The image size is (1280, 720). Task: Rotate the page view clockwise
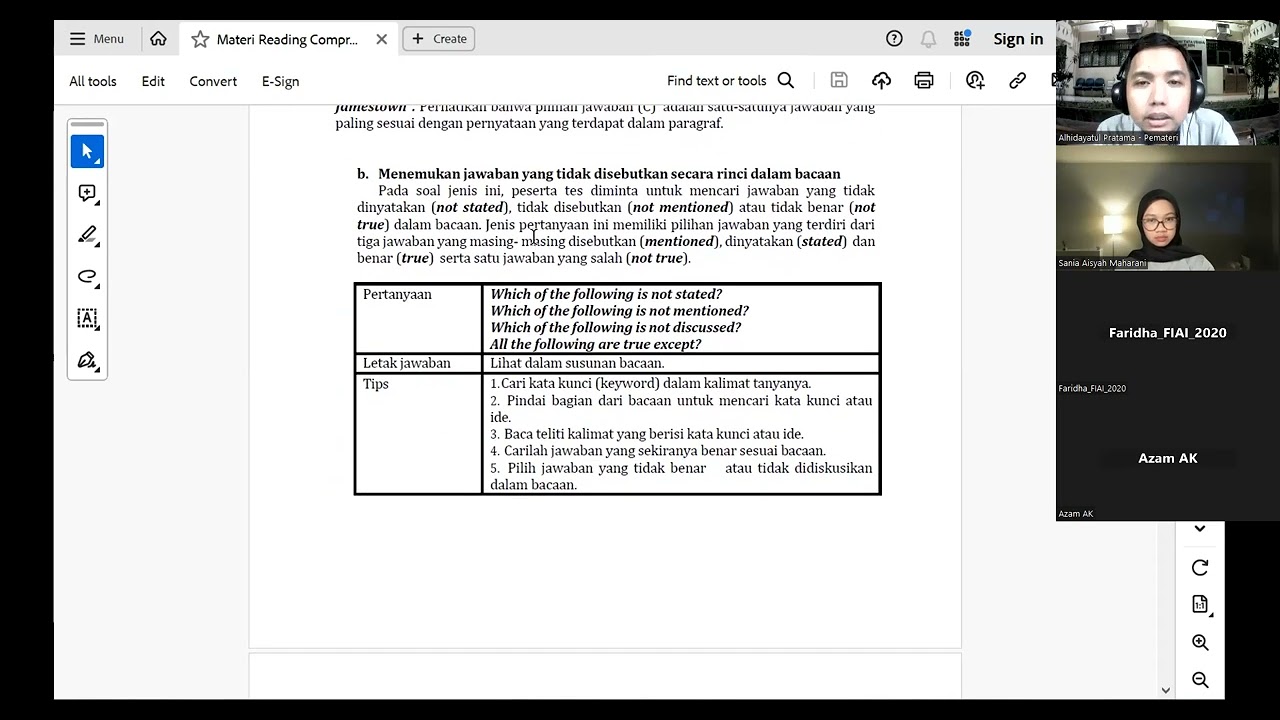tap(1200, 568)
